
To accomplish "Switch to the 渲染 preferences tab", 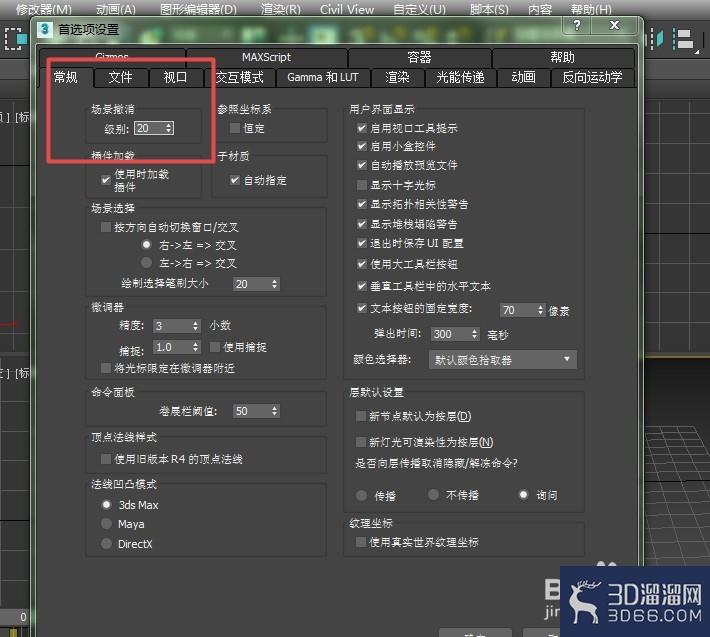I will coord(398,77).
